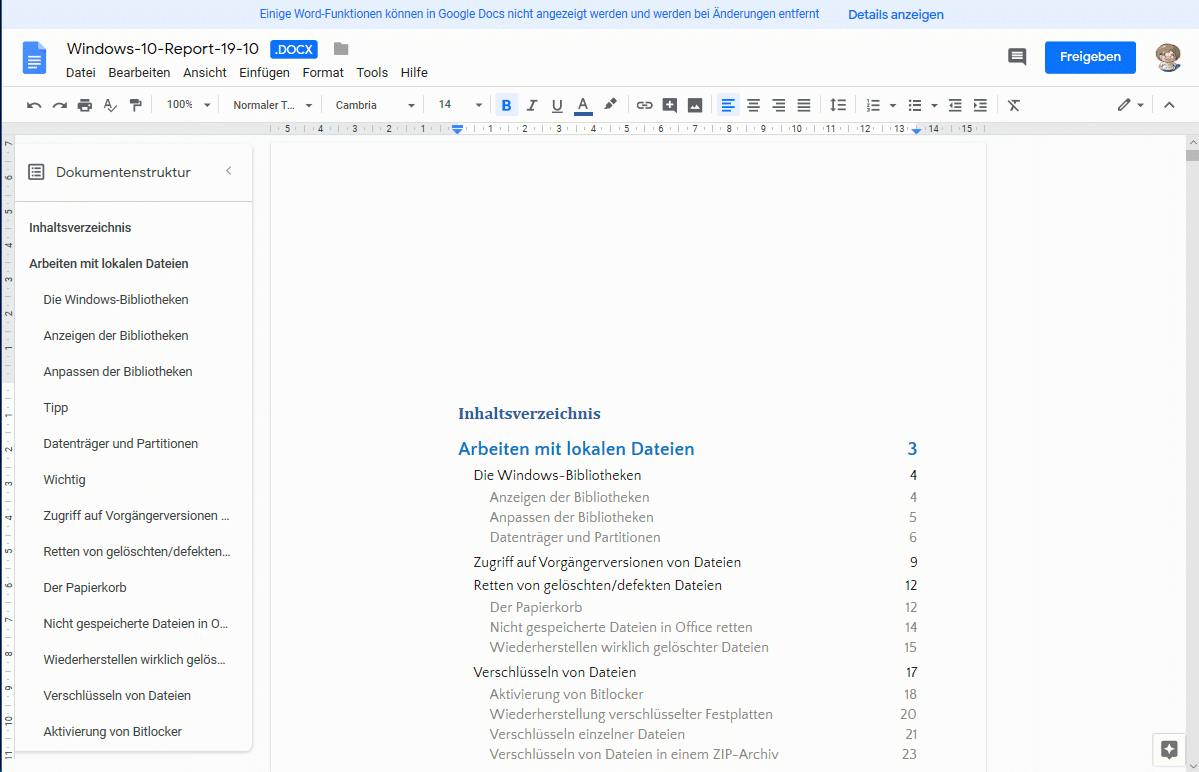Open the Format menu
The image size is (1199, 772).
coord(323,73)
